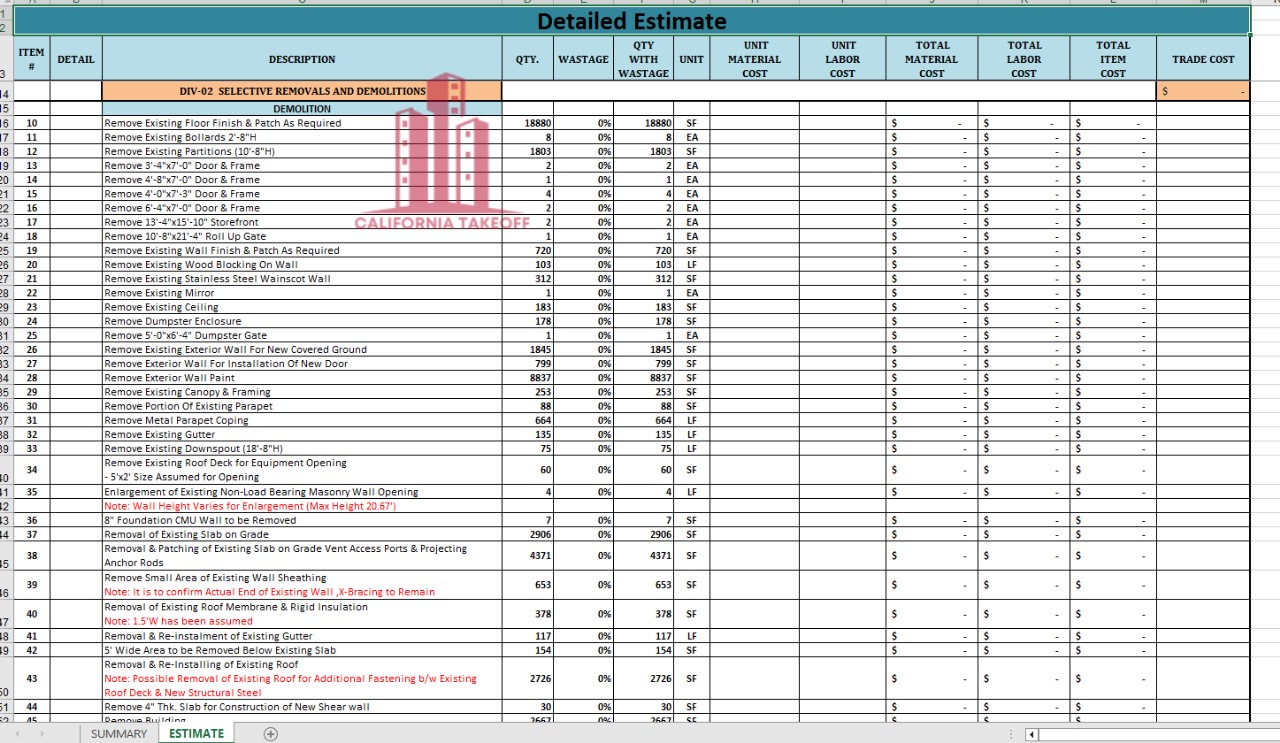Select the UNIT MATERIAL COST header cell
Screen dimensions: 1280x743
(x=755, y=58)
